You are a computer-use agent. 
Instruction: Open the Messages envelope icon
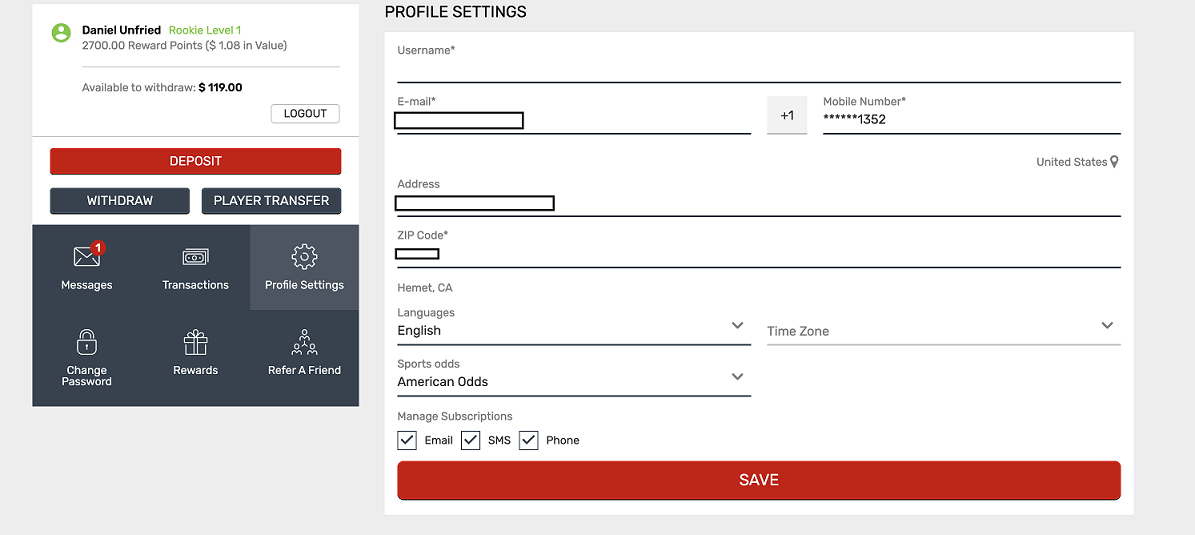tap(87, 257)
